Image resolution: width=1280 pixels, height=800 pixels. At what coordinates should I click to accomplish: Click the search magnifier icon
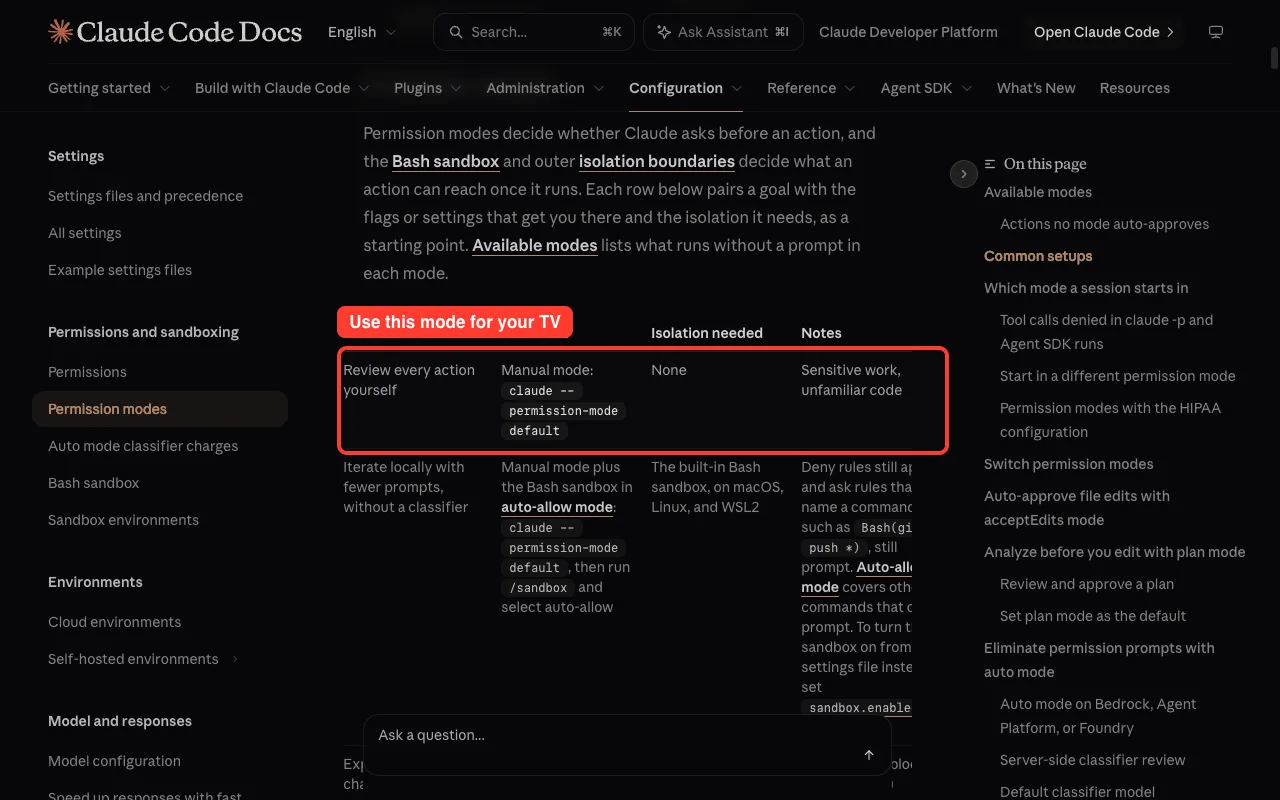[456, 32]
